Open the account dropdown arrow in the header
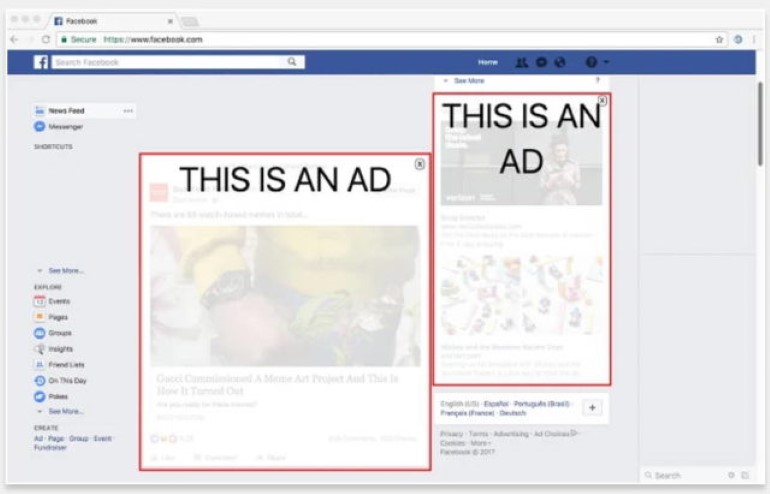 [606, 63]
